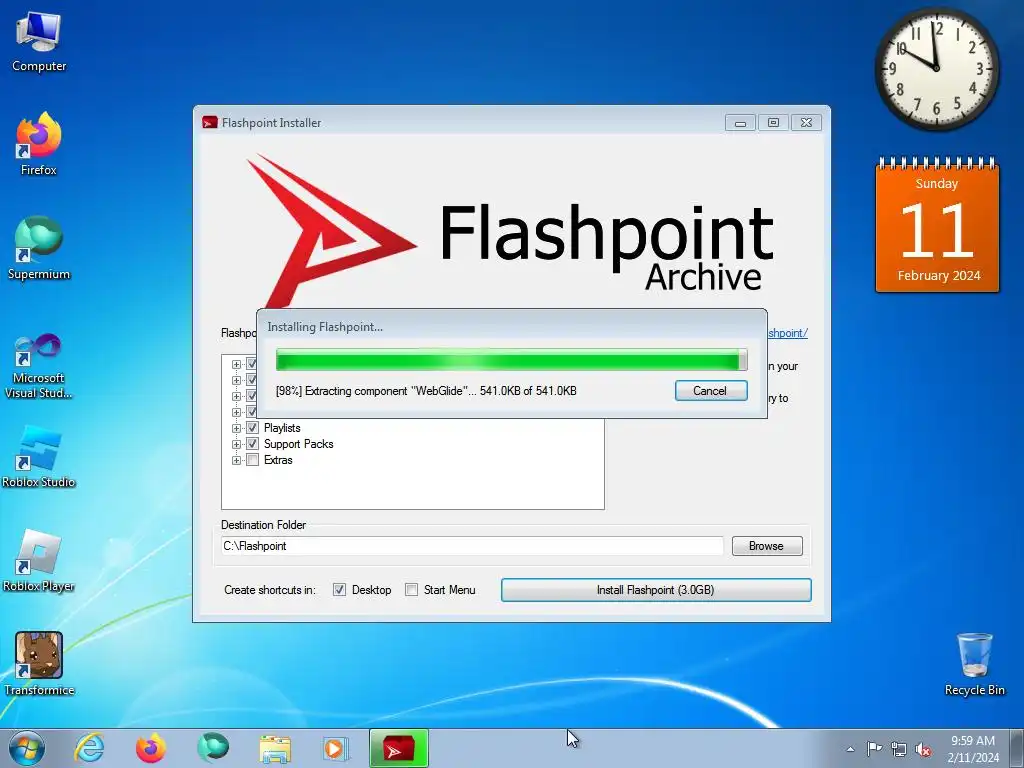
Task: Open the taskbar clock showing 9:59 AM
Action: (973, 749)
